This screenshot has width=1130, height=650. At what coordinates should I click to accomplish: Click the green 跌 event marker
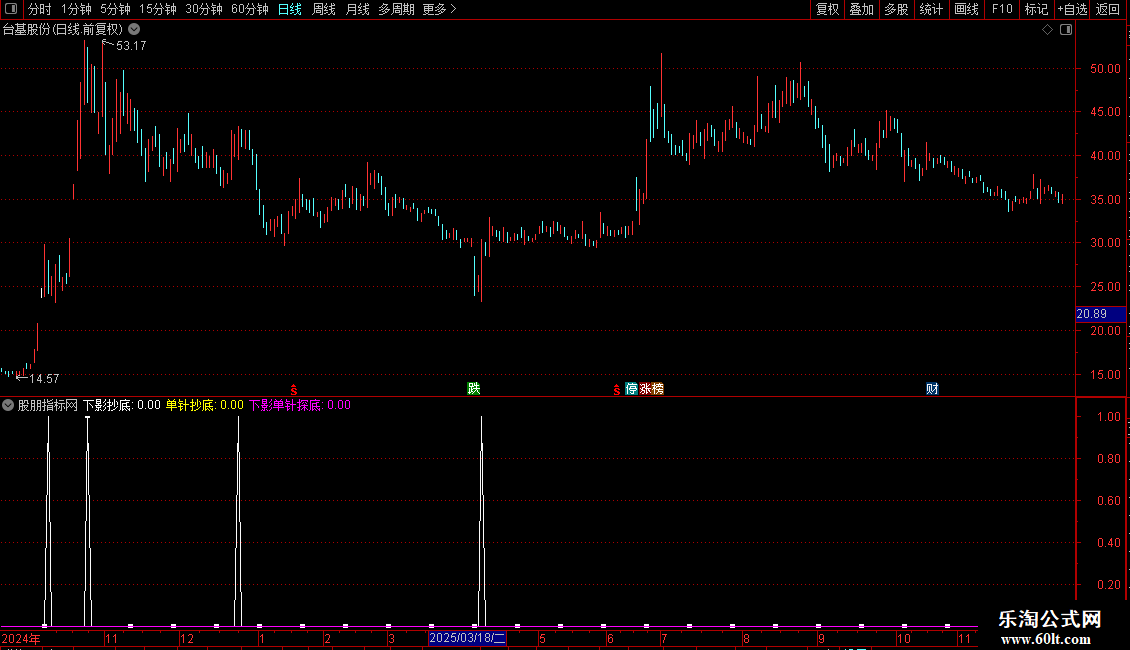(x=473, y=388)
